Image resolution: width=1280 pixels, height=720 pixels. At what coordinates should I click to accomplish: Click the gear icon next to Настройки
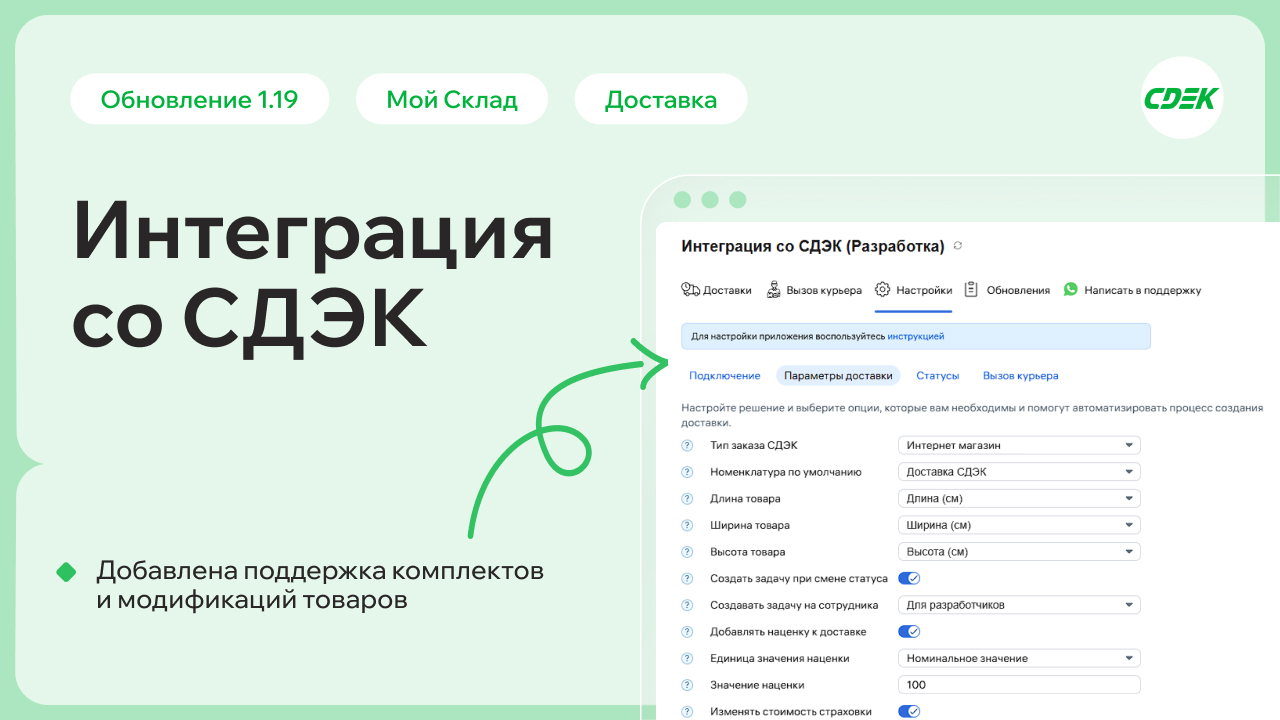(x=882, y=290)
